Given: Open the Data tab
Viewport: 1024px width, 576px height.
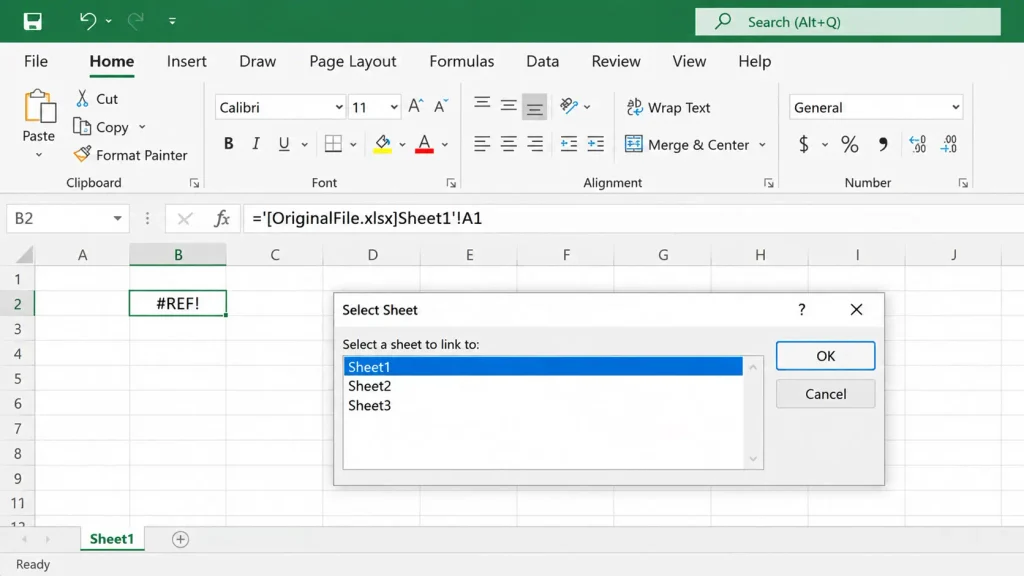Looking at the screenshot, I should coord(543,61).
